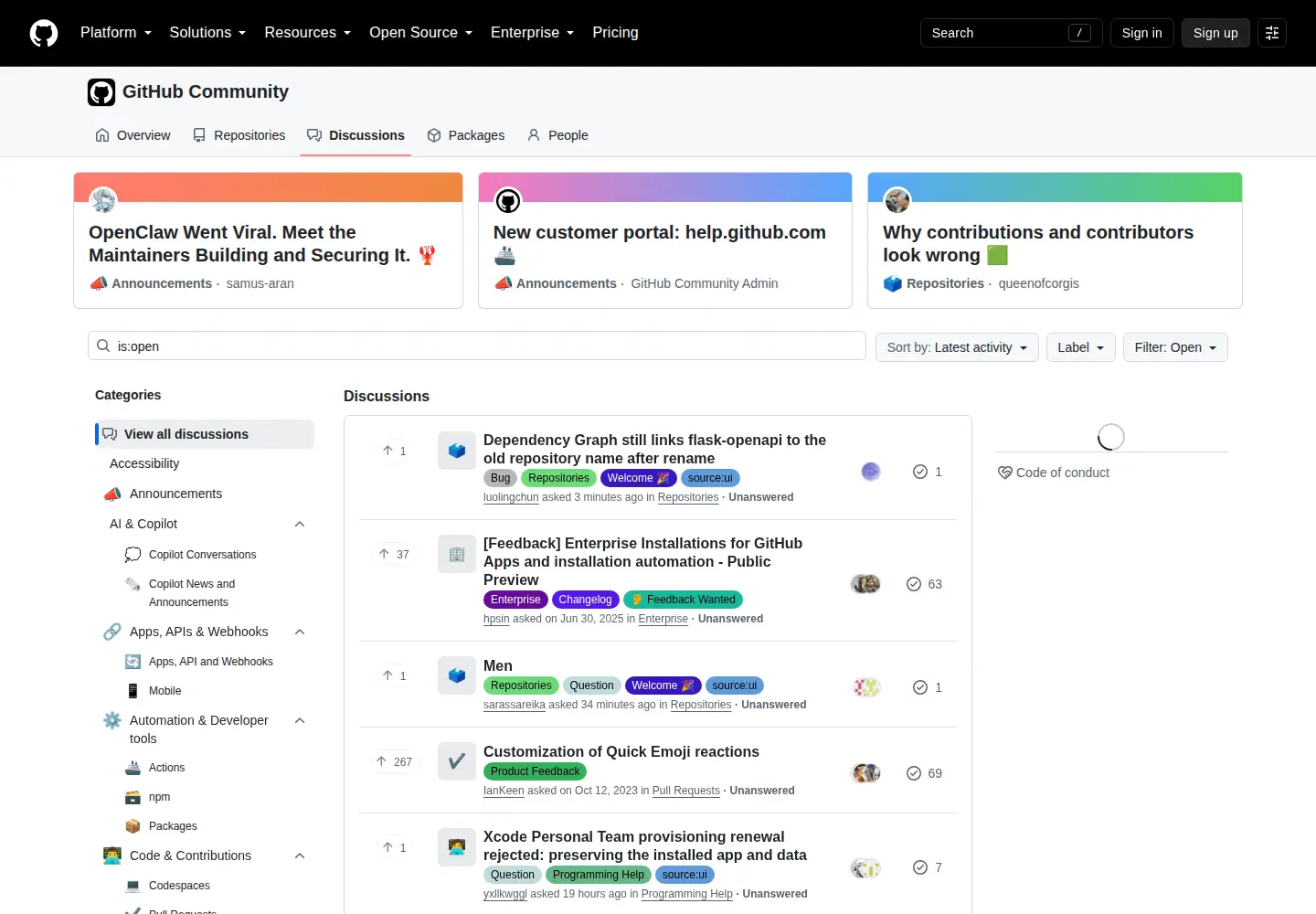Open luolingchun author profile link
This screenshot has height=914, width=1316.
[511, 497]
